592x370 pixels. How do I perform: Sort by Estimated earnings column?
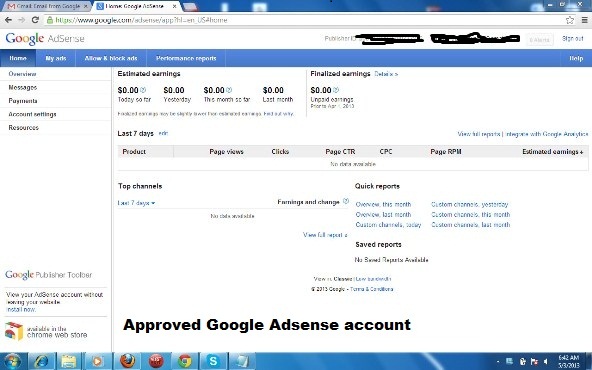(x=552, y=151)
